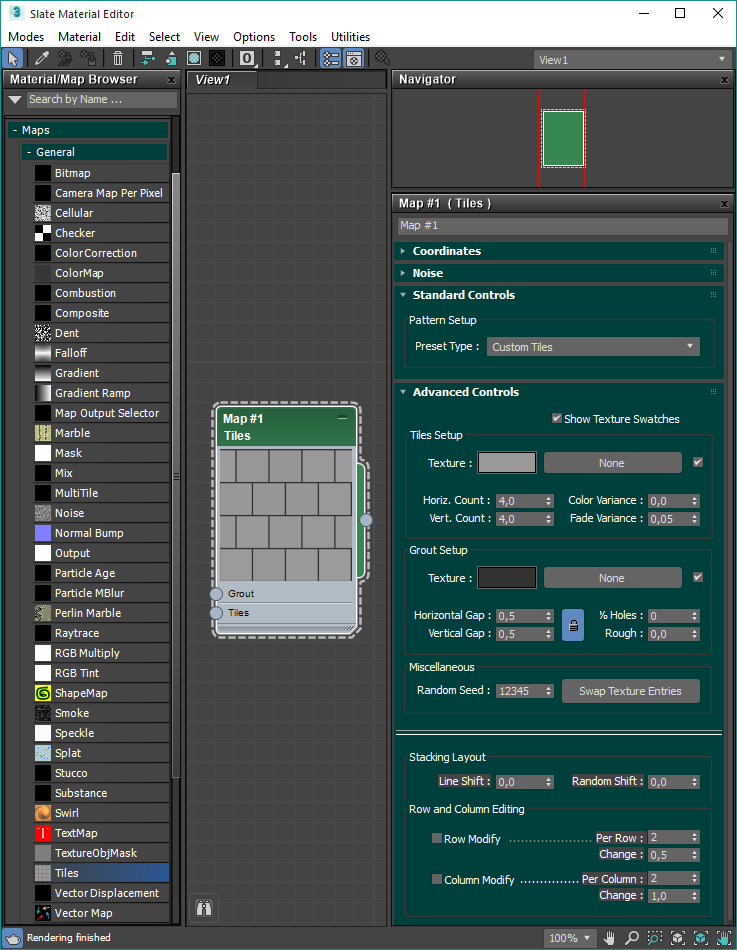Screen dimensions: 737x950
Task: Select the eyedropper Pick Material tool
Action: (43, 59)
